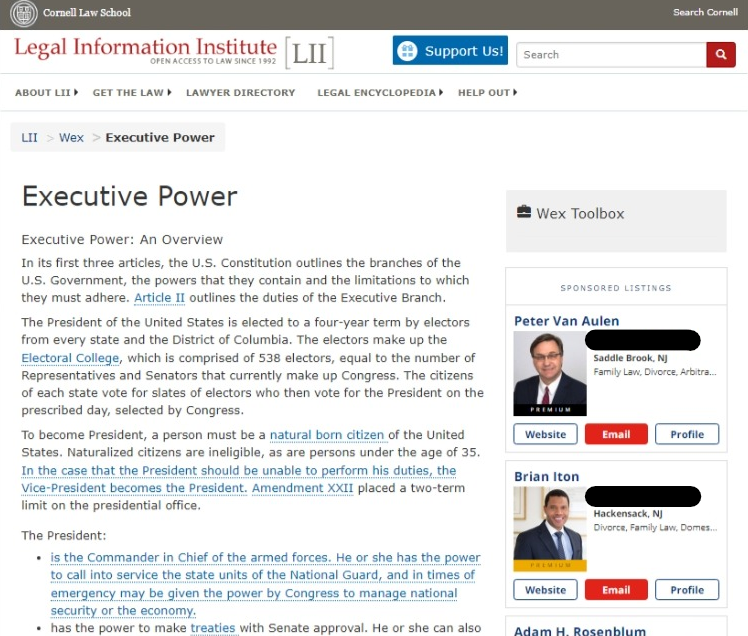Go to Wex in the breadcrumb
The height and width of the screenshot is (636, 748).
(x=71, y=137)
